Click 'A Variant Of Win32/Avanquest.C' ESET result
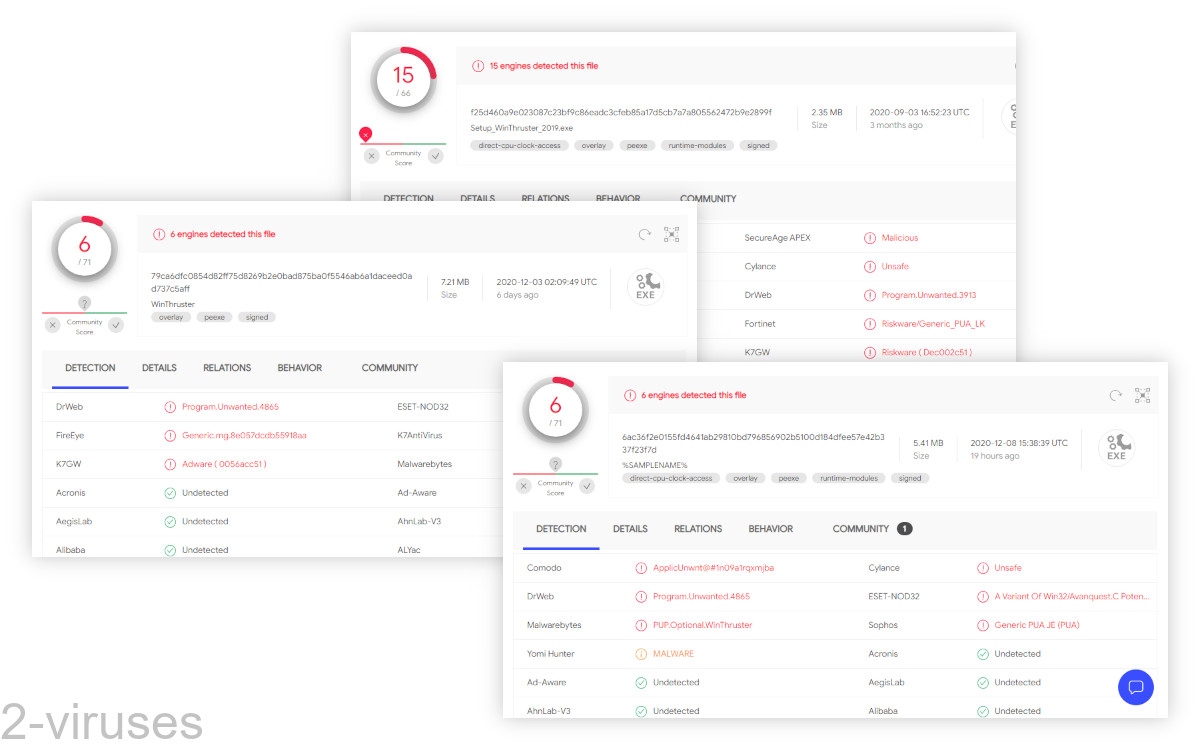The width and height of the screenshot is (1200, 750). pos(1072,596)
